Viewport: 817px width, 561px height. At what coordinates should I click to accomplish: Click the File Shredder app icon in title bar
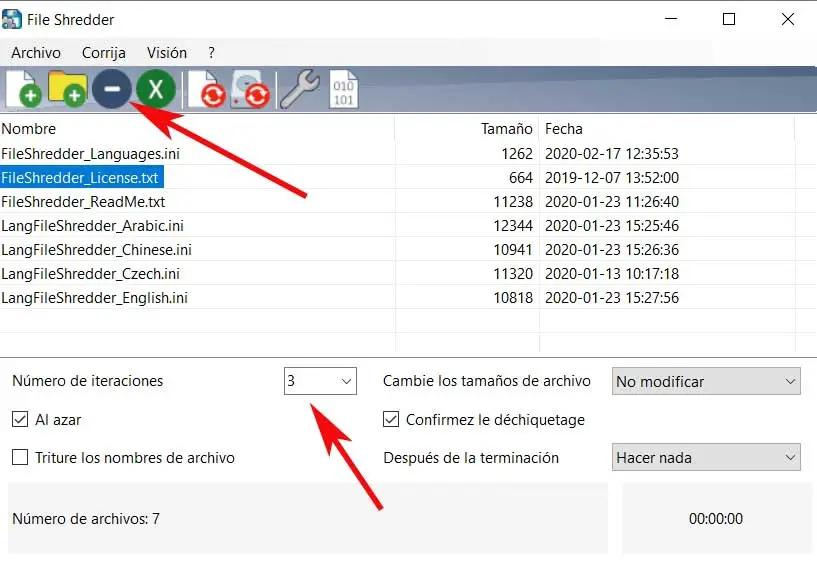tap(11, 20)
